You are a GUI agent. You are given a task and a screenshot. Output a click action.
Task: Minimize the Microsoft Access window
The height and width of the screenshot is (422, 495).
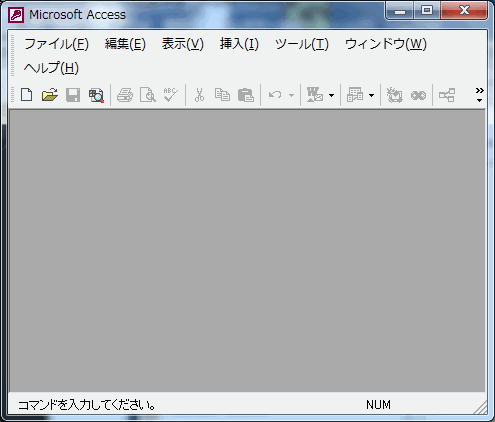pyautogui.click(x=400, y=11)
